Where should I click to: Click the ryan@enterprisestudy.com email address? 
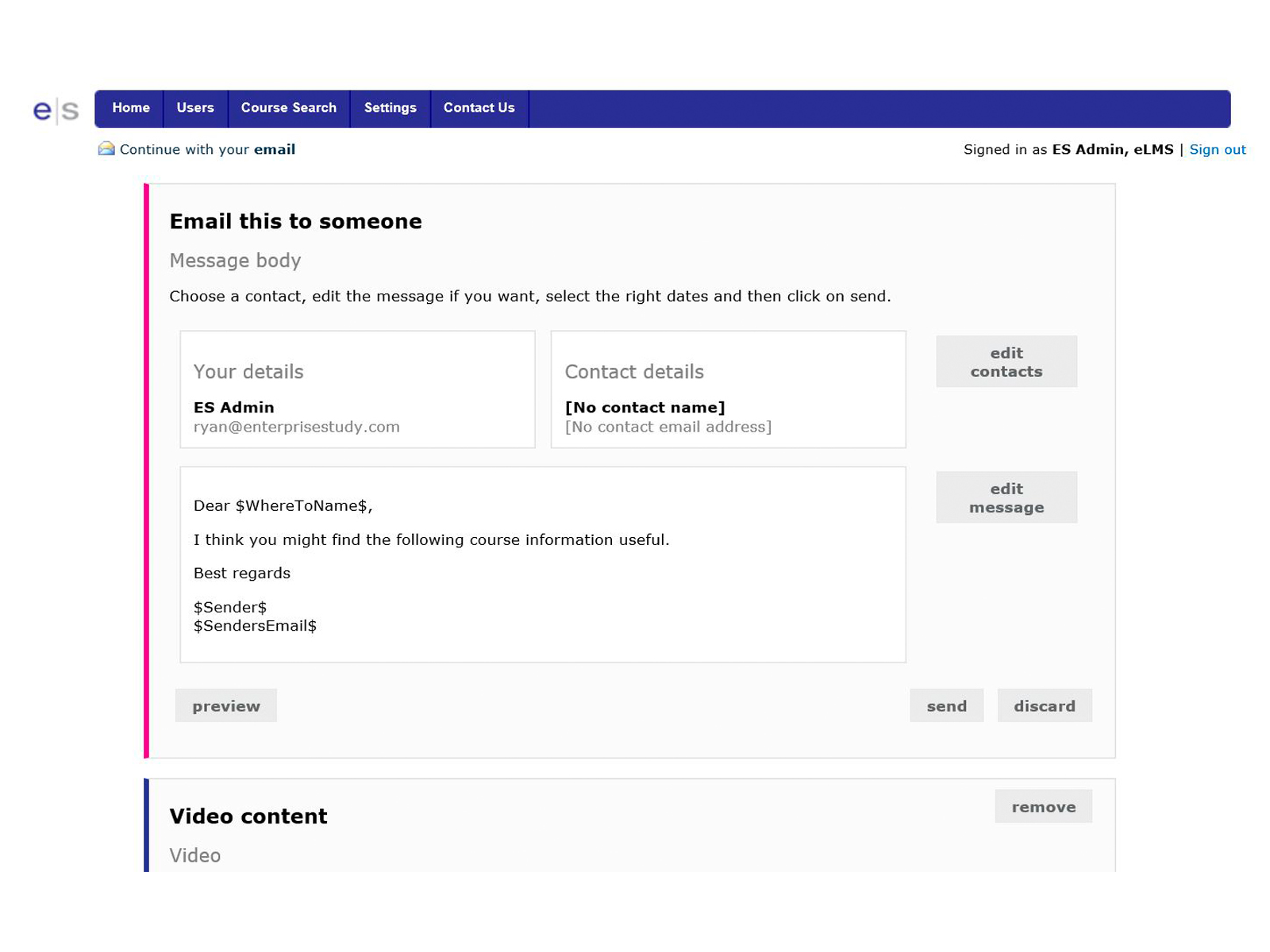coord(297,427)
